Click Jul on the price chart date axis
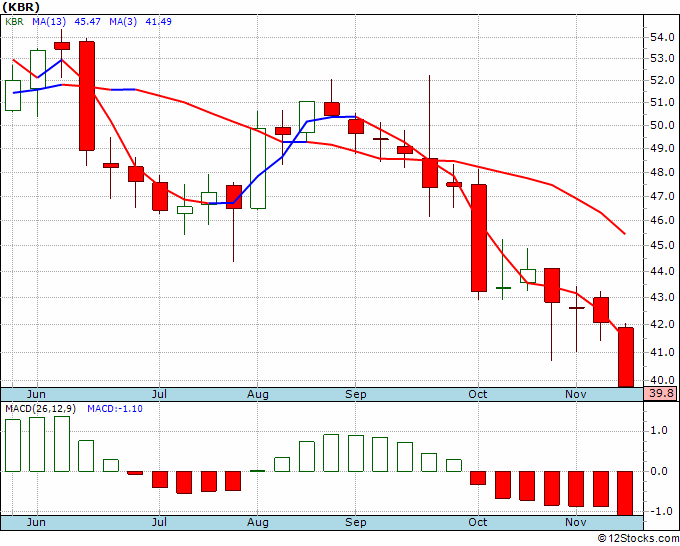 (160, 394)
